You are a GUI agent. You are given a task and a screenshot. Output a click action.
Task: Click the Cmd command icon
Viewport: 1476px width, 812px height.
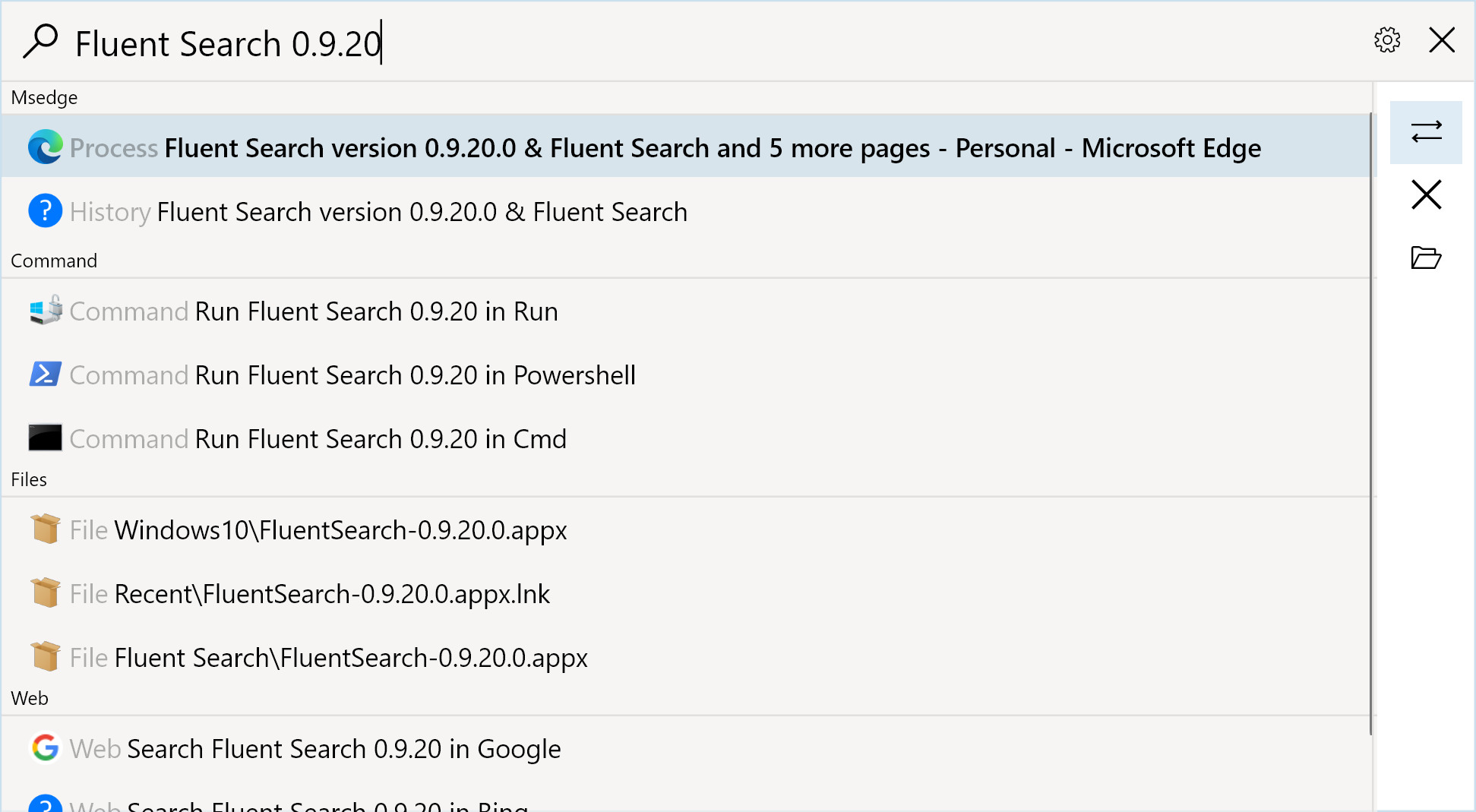click(x=45, y=438)
